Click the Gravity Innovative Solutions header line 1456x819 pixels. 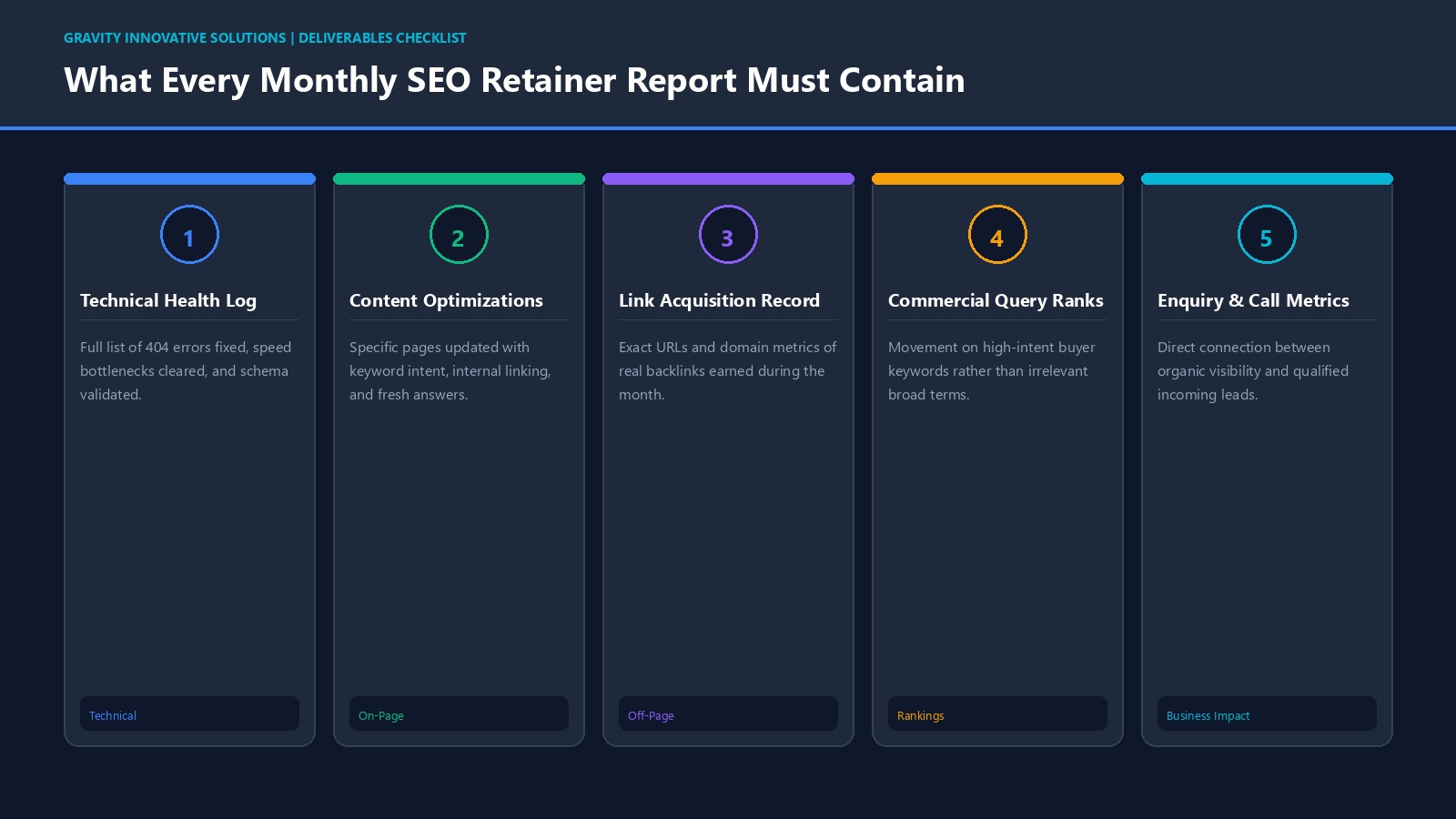(265, 38)
